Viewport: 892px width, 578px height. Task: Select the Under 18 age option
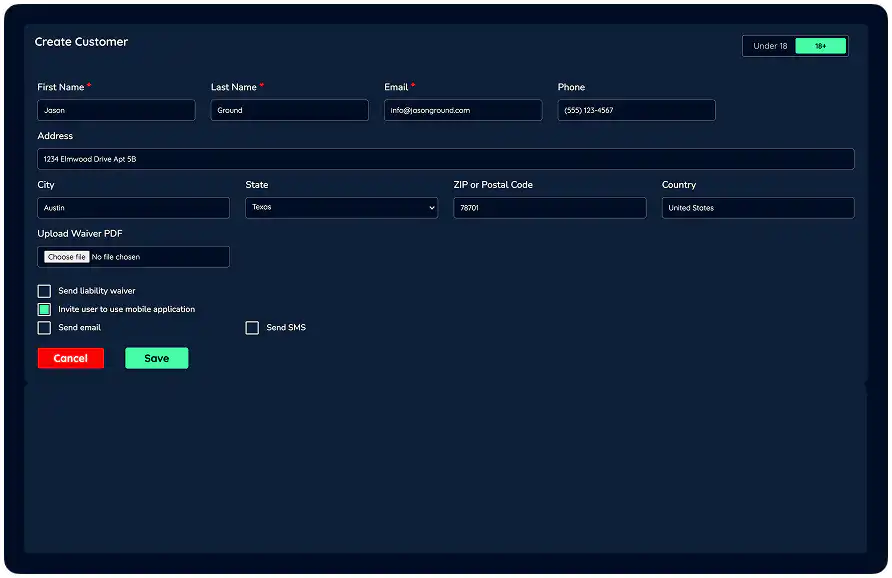coord(769,46)
